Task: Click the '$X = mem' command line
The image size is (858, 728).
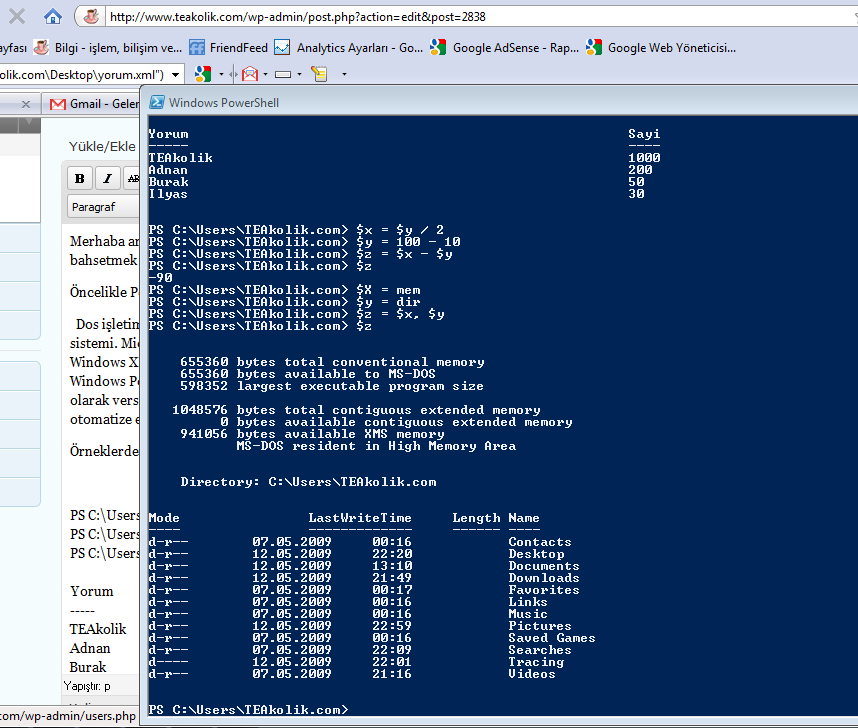Action: click(285, 290)
